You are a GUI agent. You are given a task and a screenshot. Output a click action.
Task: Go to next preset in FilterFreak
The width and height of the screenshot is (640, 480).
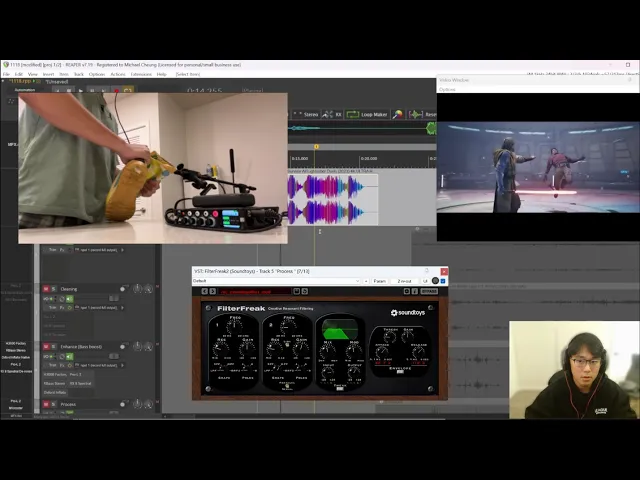[x=212, y=291]
